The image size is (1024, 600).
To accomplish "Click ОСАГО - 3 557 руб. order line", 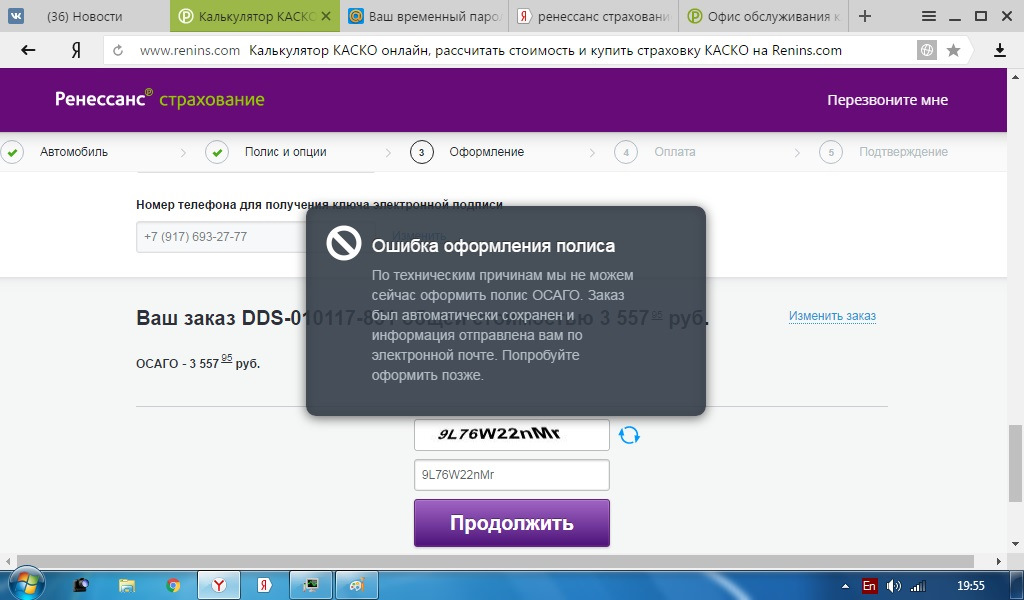I will [198, 362].
